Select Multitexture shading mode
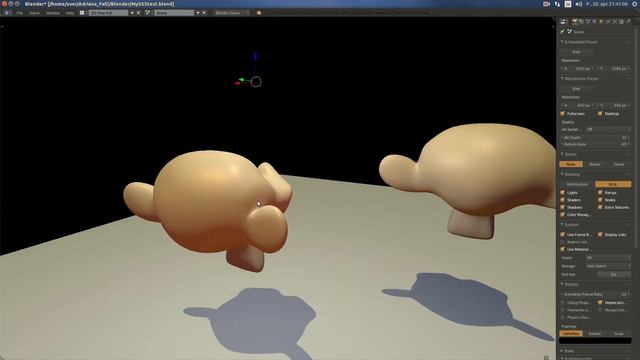The height and width of the screenshot is (360, 640). tap(577, 184)
